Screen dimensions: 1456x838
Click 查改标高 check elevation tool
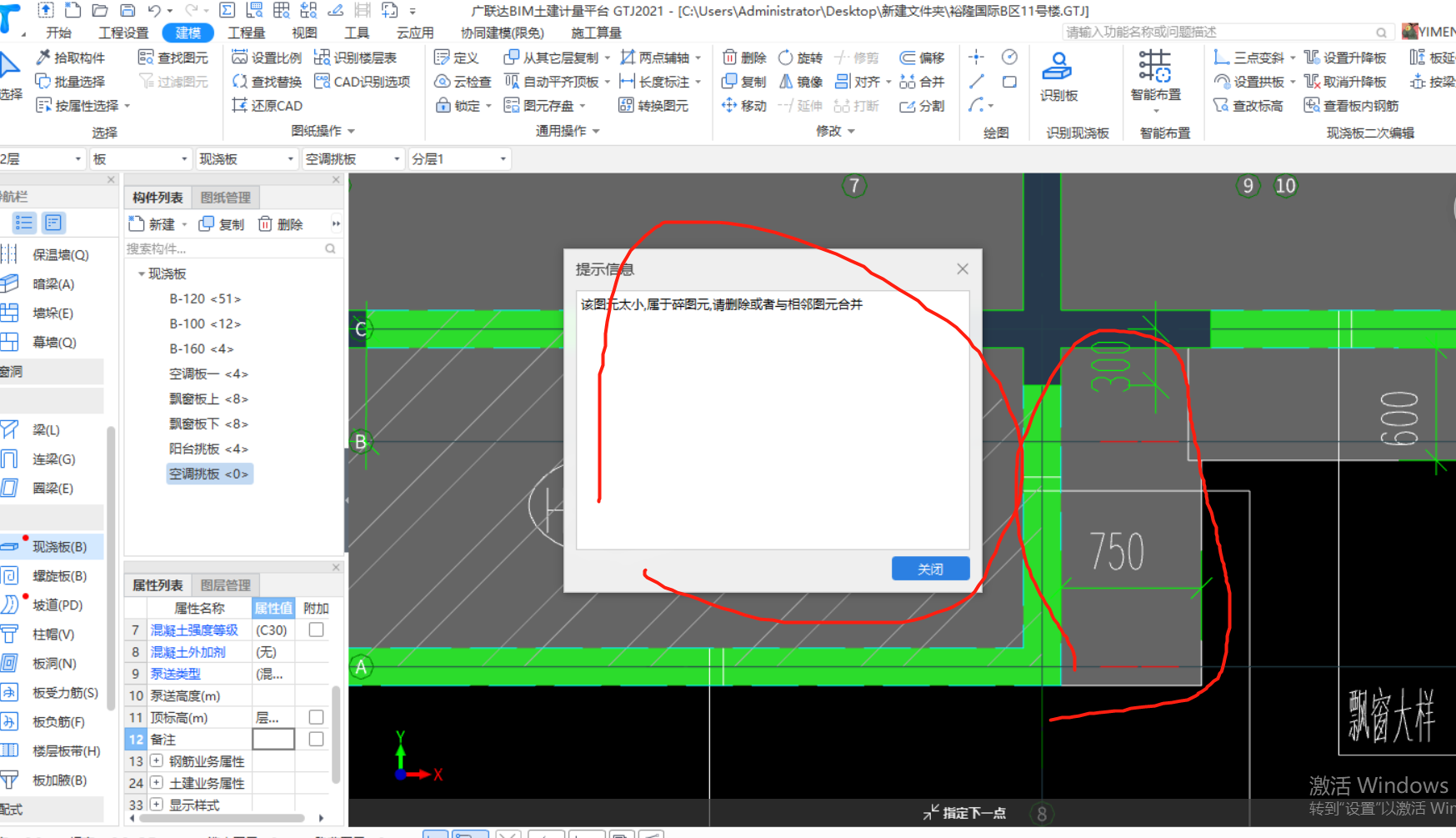click(x=1248, y=106)
